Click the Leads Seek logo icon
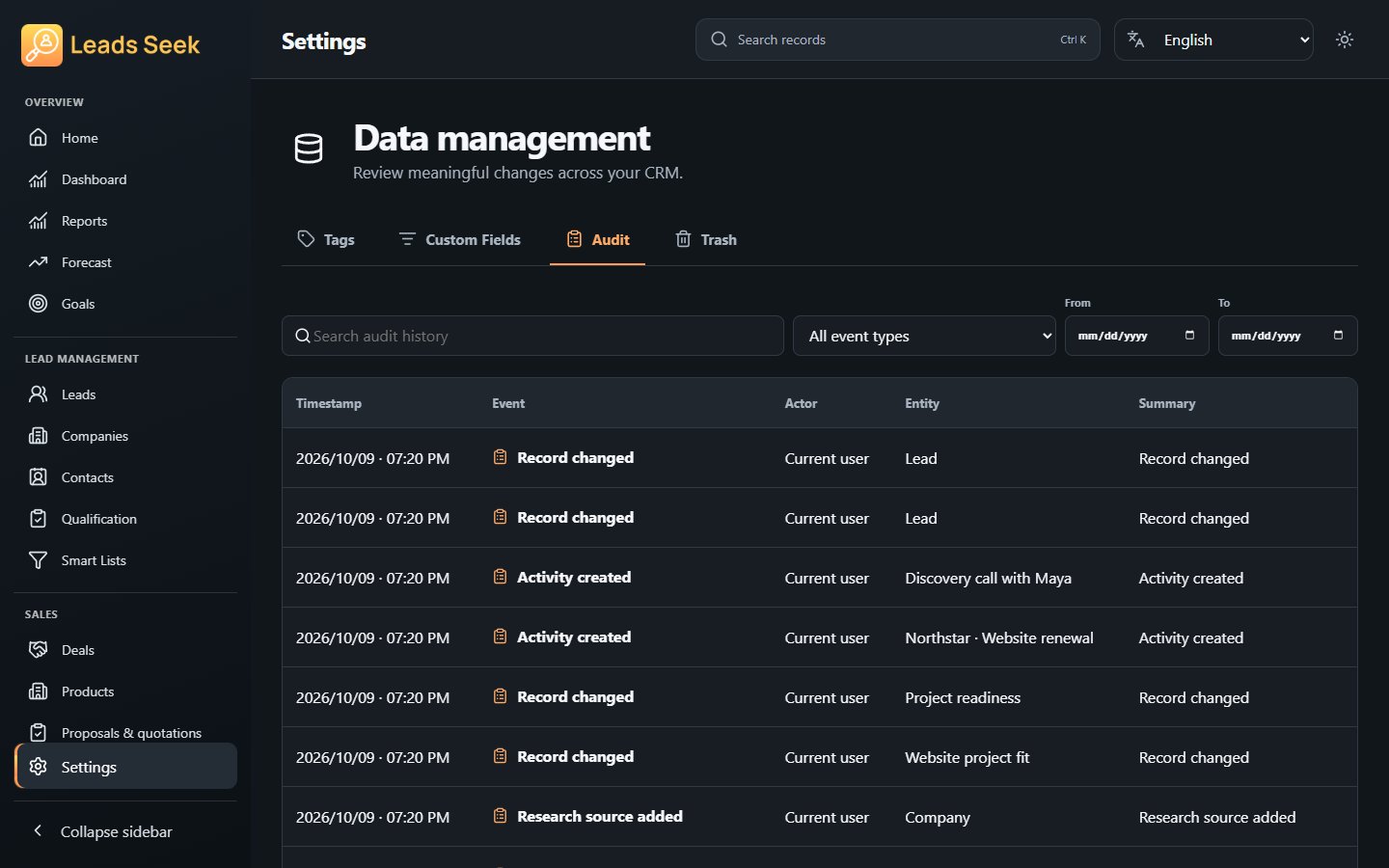 pos(41,44)
